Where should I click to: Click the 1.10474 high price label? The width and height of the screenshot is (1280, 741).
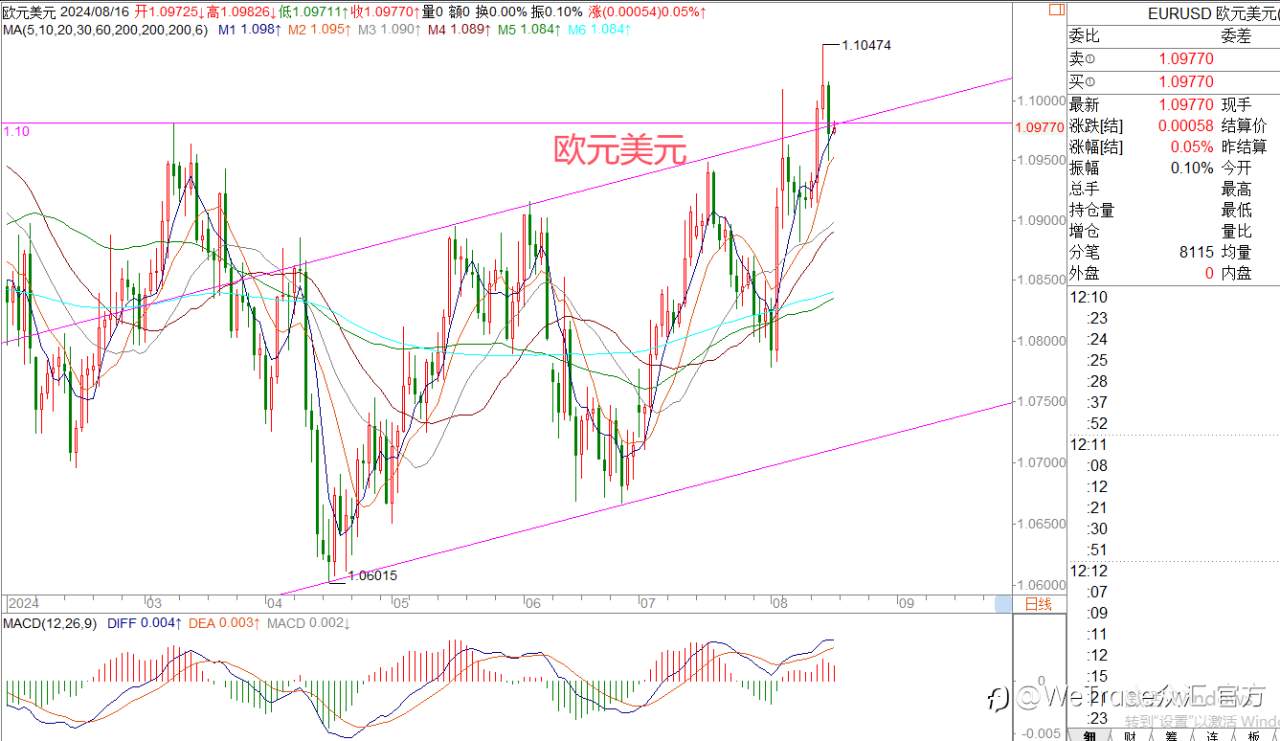pyautogui.click(x=866, y=45)
